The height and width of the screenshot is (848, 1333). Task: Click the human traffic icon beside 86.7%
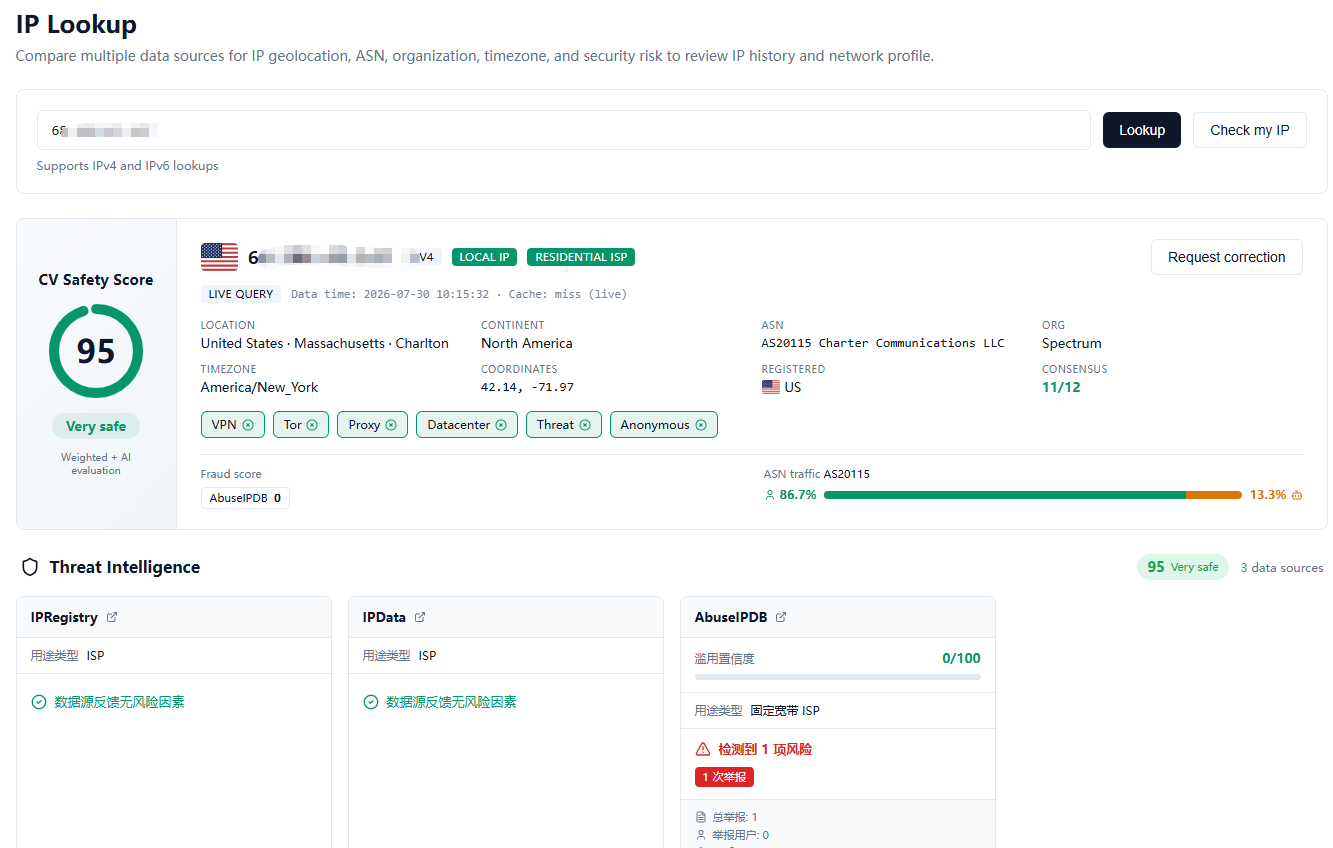pos(769,495)
